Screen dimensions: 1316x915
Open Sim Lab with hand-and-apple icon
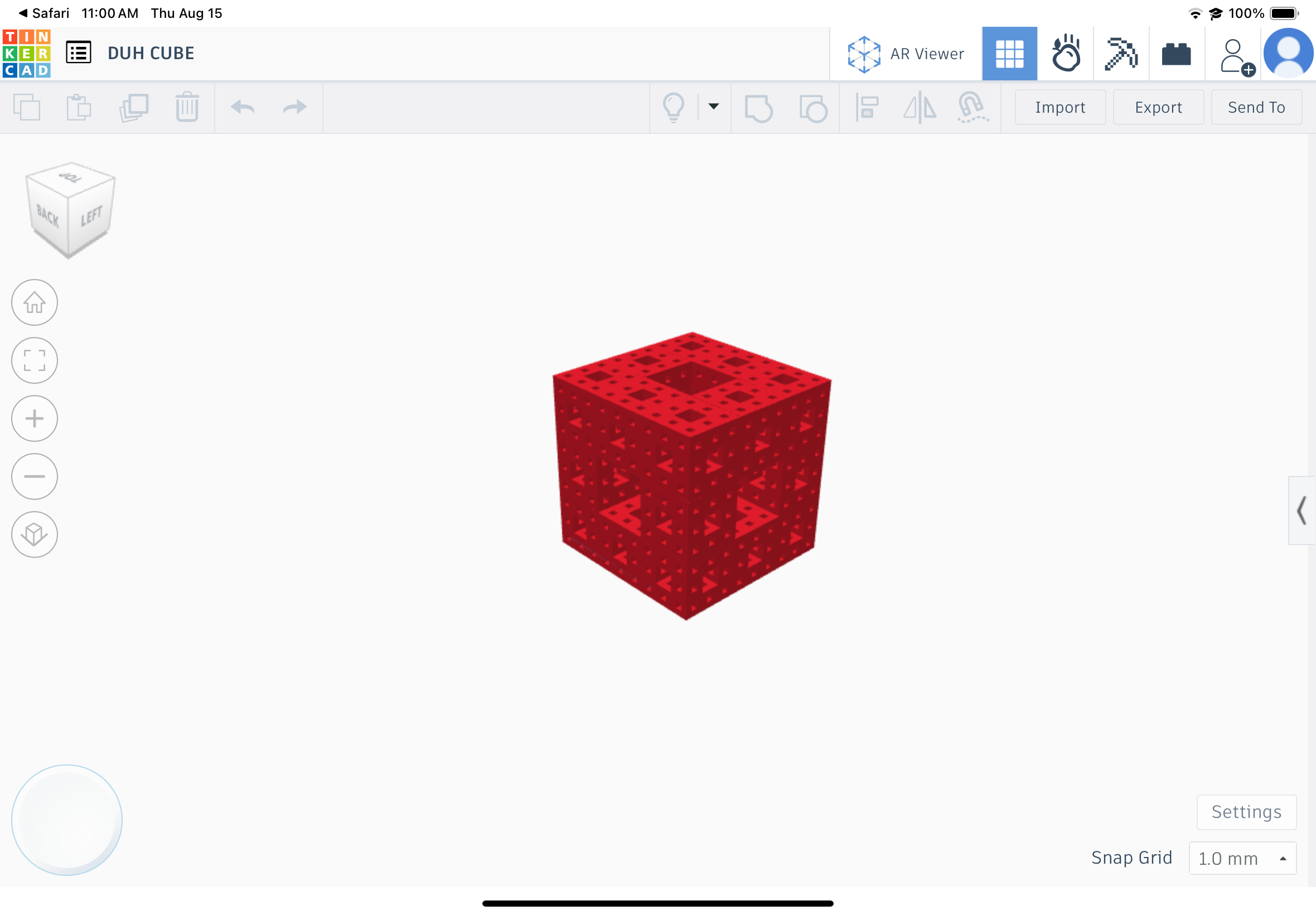[1066, 54]
